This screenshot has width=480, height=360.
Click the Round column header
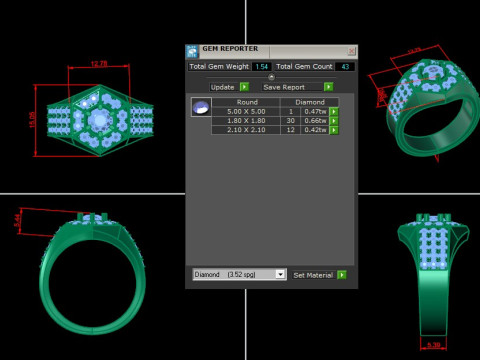click(x=247, y=102)
